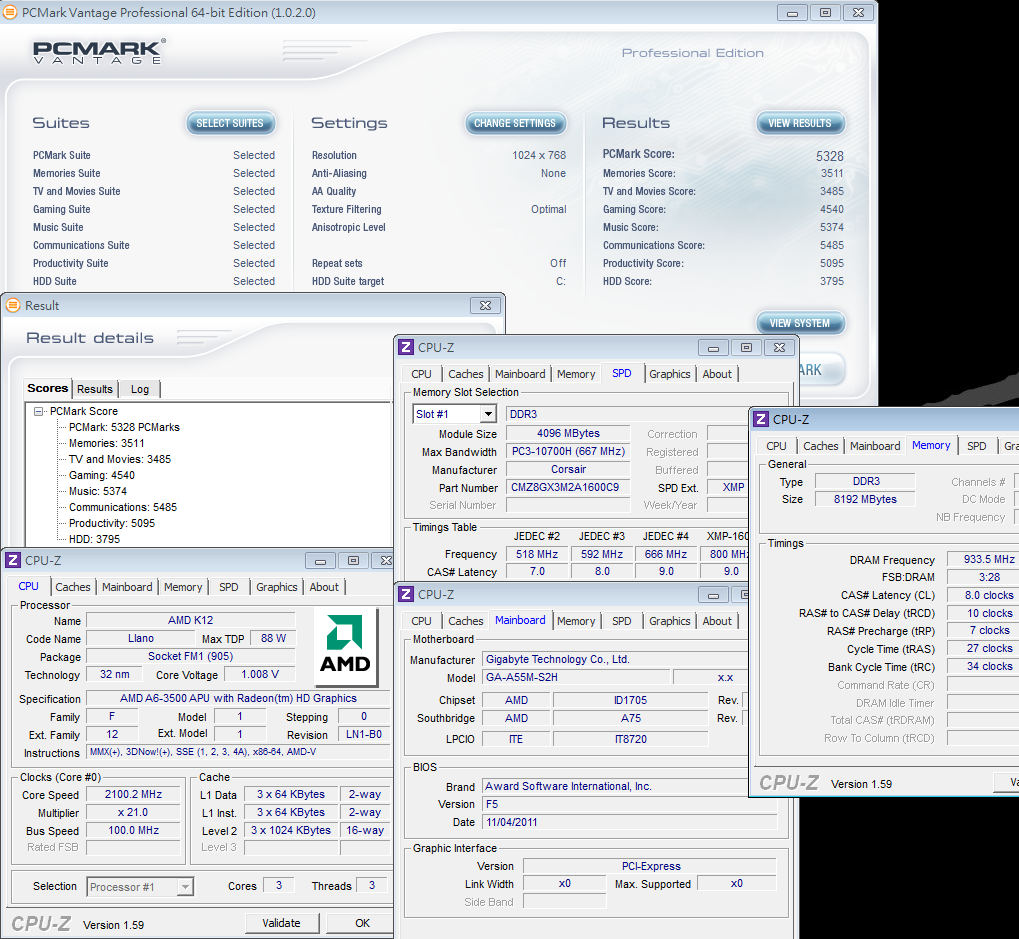Select the CPU tab in the CPU-Z Memory window

point(776,446)
